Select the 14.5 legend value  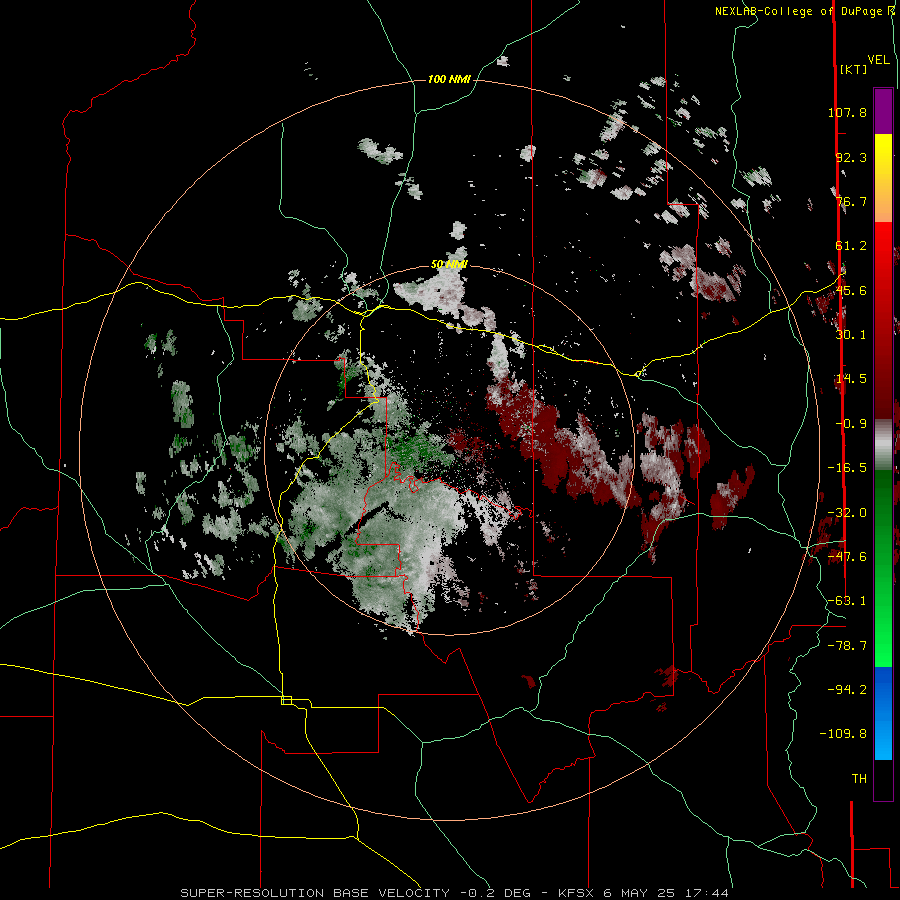click(851, 379)
